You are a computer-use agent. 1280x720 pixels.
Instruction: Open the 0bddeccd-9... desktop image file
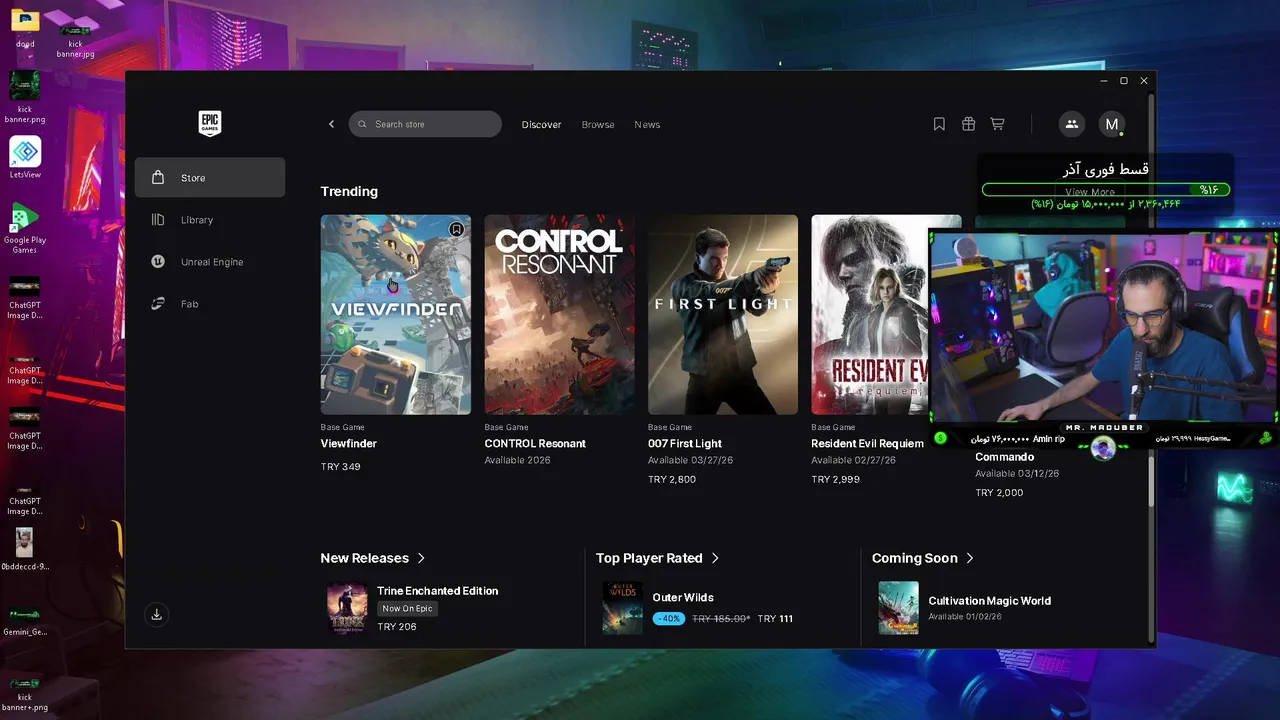pyautogui.click(x=25, y=549)
